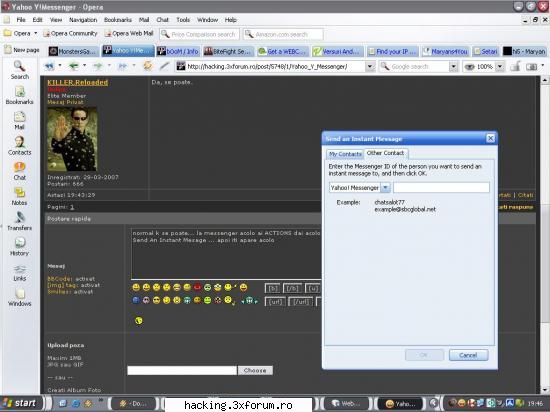
Task: Click the upload file path field
Action: tap(182, 371)
